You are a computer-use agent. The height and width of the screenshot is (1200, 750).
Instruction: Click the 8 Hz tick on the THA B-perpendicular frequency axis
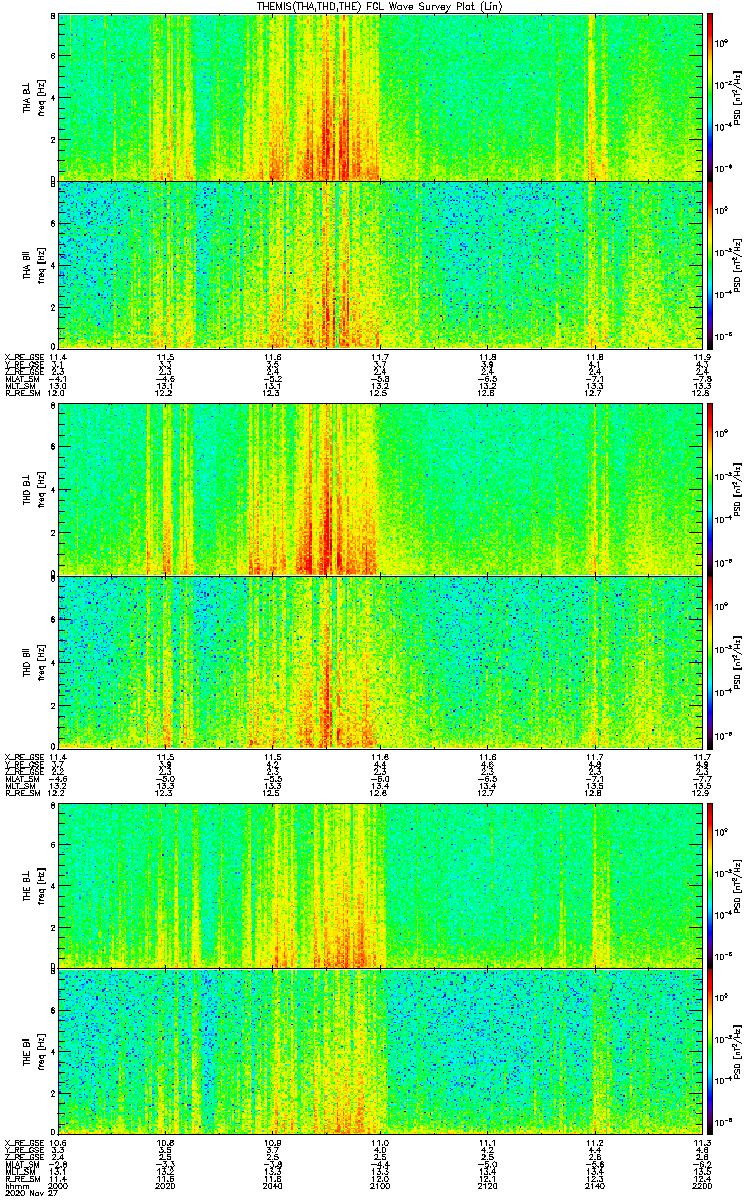(53, 17)
